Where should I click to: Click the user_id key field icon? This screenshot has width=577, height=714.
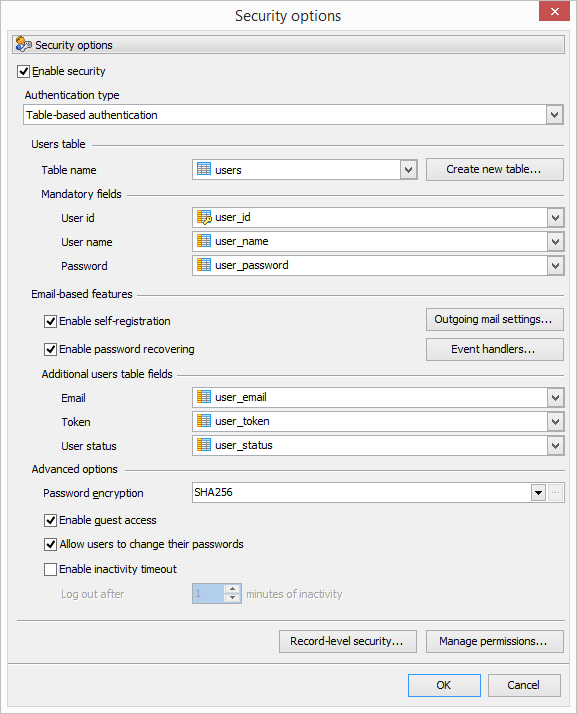click(204, 217)
